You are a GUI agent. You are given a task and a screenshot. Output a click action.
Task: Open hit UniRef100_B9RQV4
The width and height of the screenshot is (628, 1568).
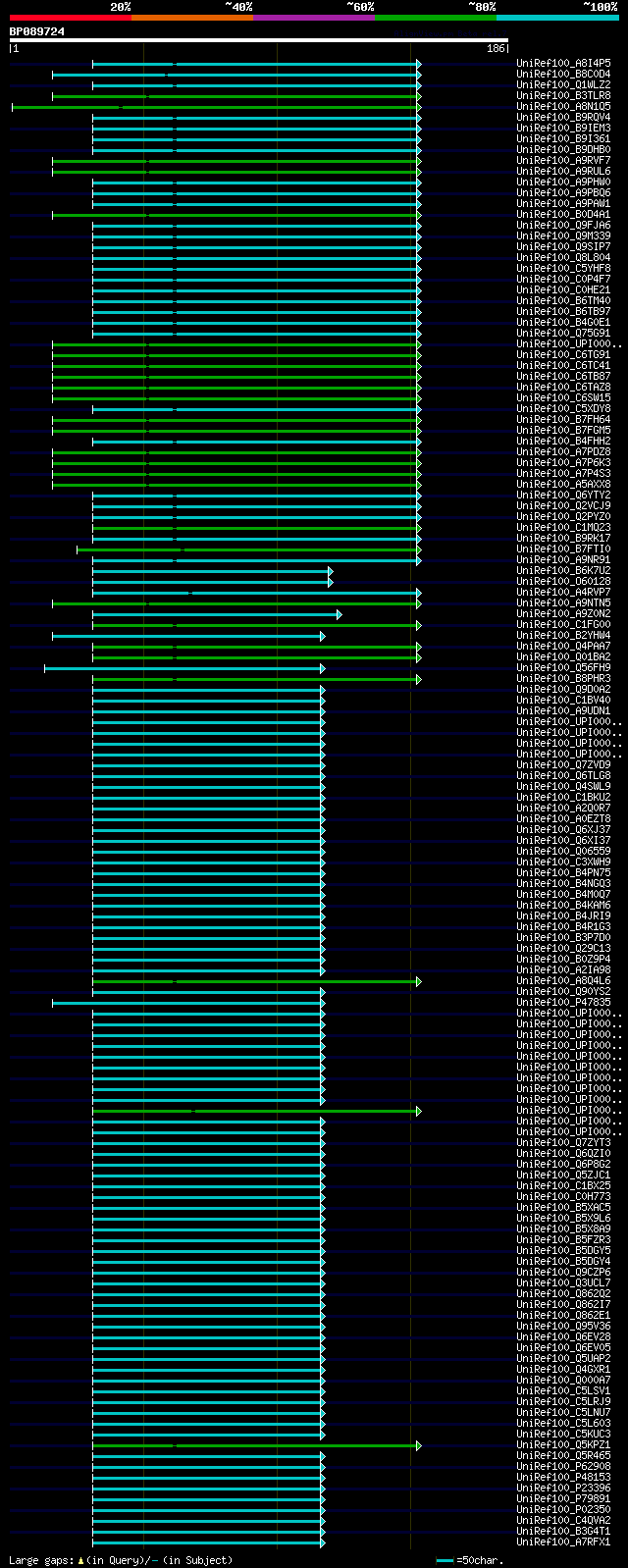tap(563, 117)
